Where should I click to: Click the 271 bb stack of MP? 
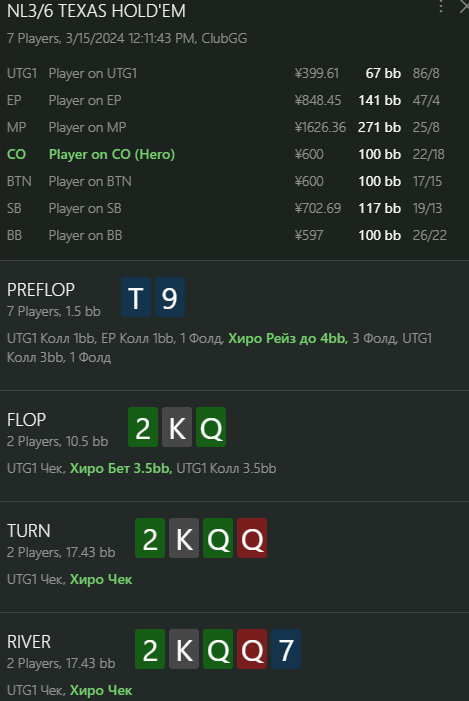point(379,127)
